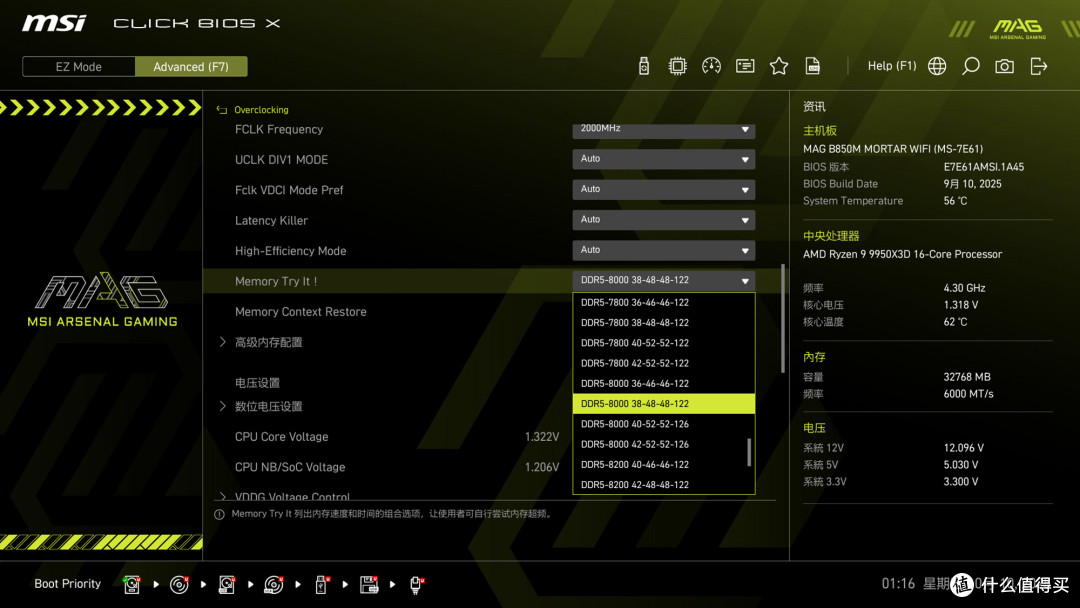The image size is (1080, 608).
Task: Choose DDR5-8200 40-46-46-122 option
Action: pyautogui.click(x=663, y=465)
